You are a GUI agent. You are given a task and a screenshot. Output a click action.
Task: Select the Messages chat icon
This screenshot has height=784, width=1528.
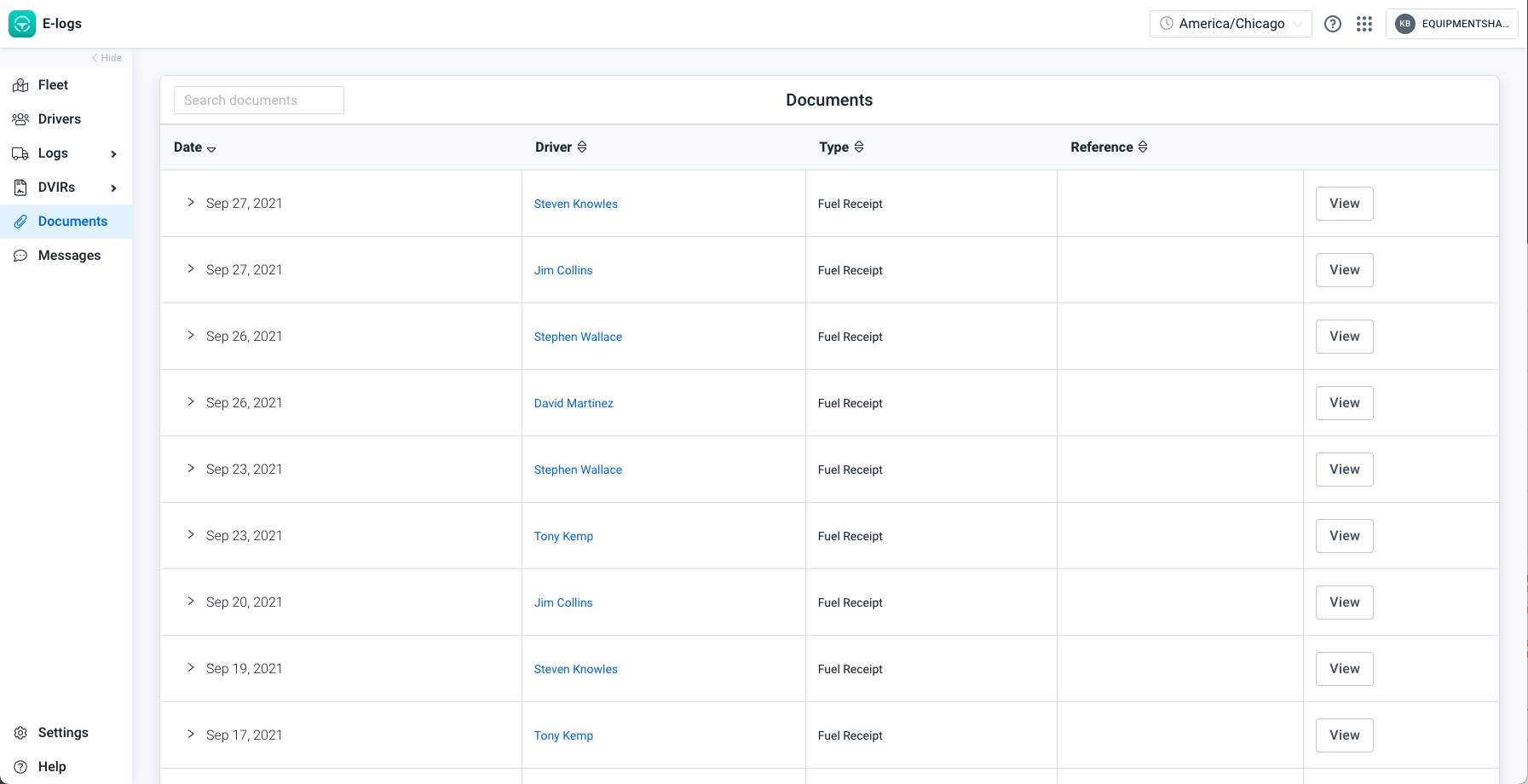click(x=20, y=255)
